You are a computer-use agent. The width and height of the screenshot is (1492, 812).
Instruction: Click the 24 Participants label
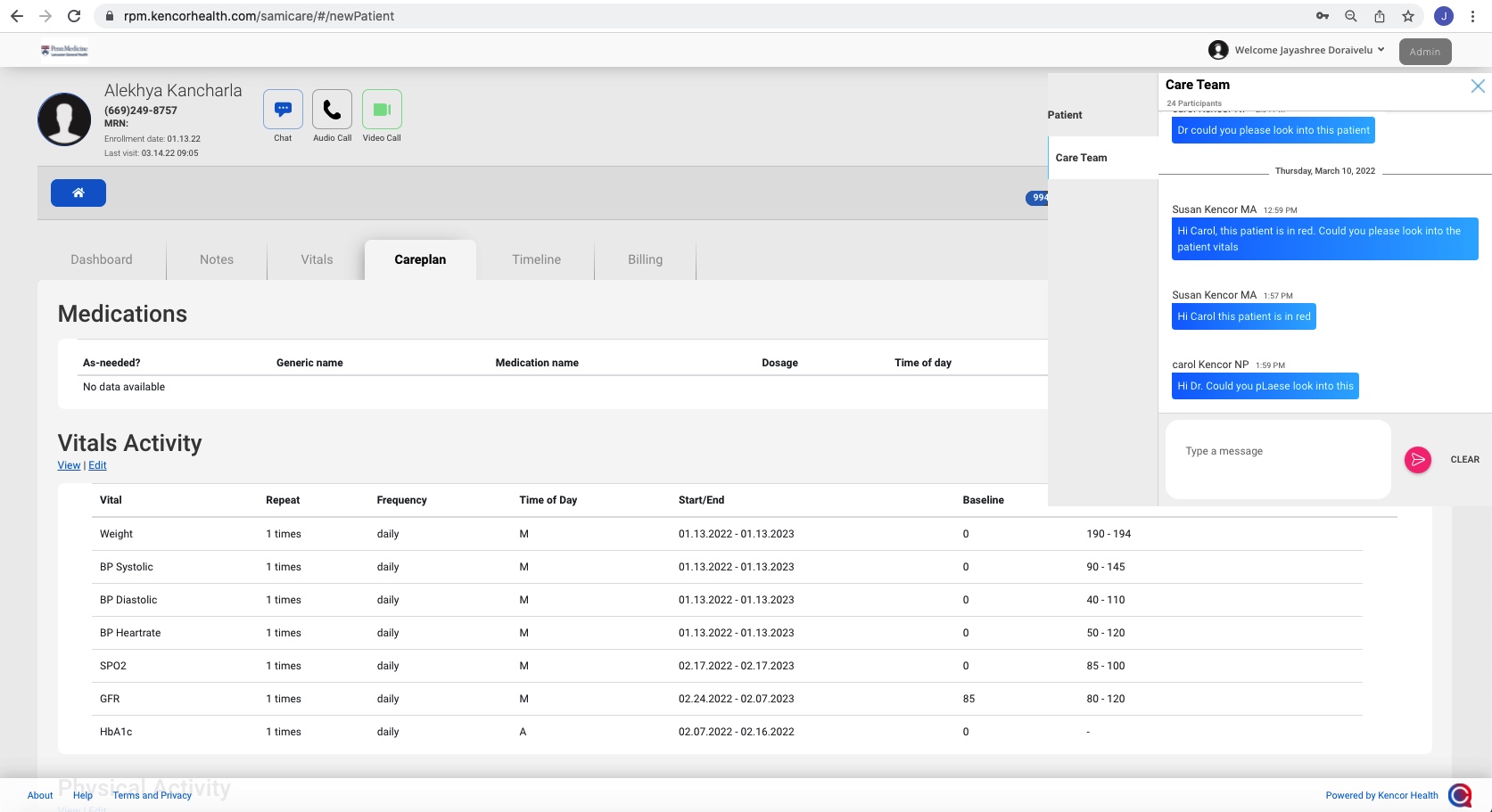1194,103
